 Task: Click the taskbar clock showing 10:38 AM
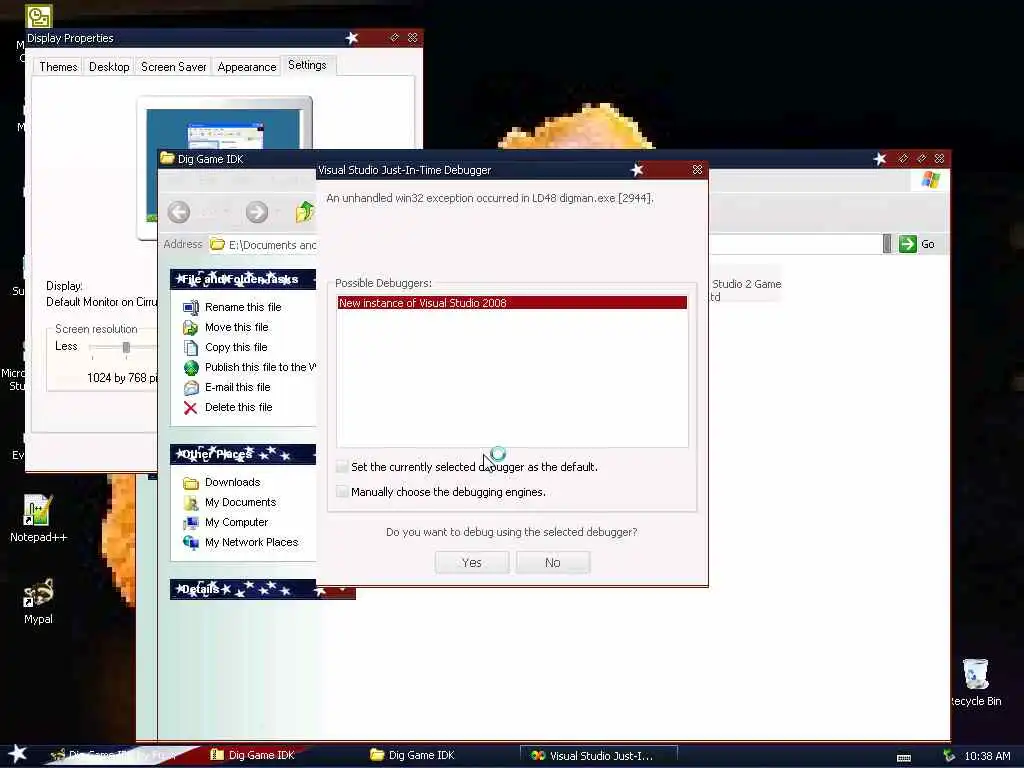tap(987, 756)
